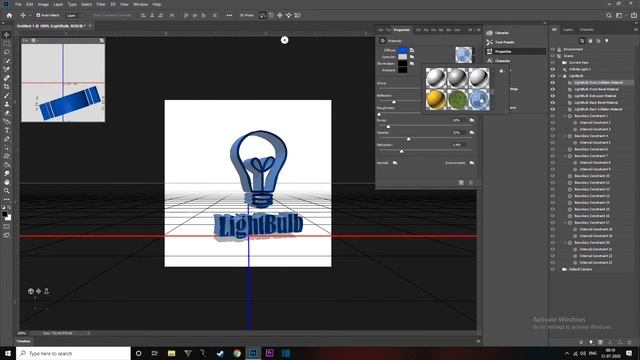Click the render icon at Properties bottom

tap(461, 182)
